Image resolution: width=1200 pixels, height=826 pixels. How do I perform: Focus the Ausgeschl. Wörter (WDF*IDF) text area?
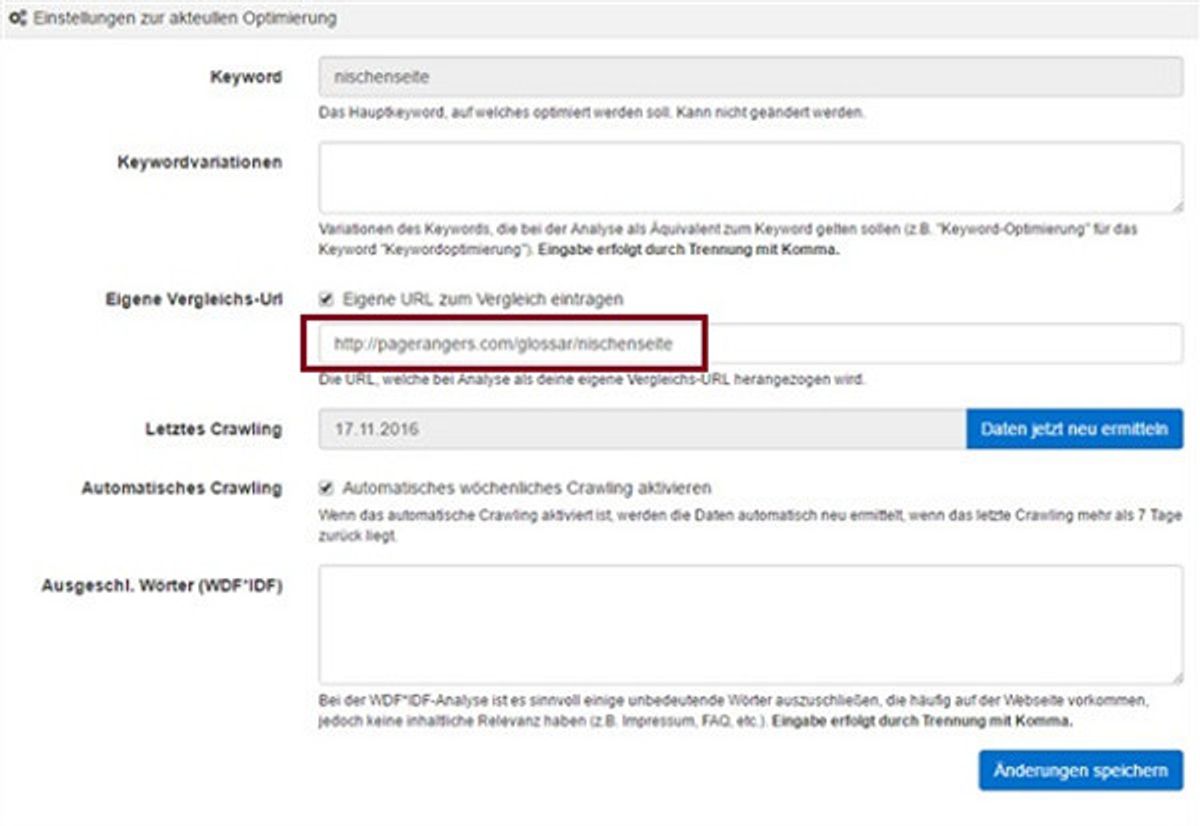(751, 625)
